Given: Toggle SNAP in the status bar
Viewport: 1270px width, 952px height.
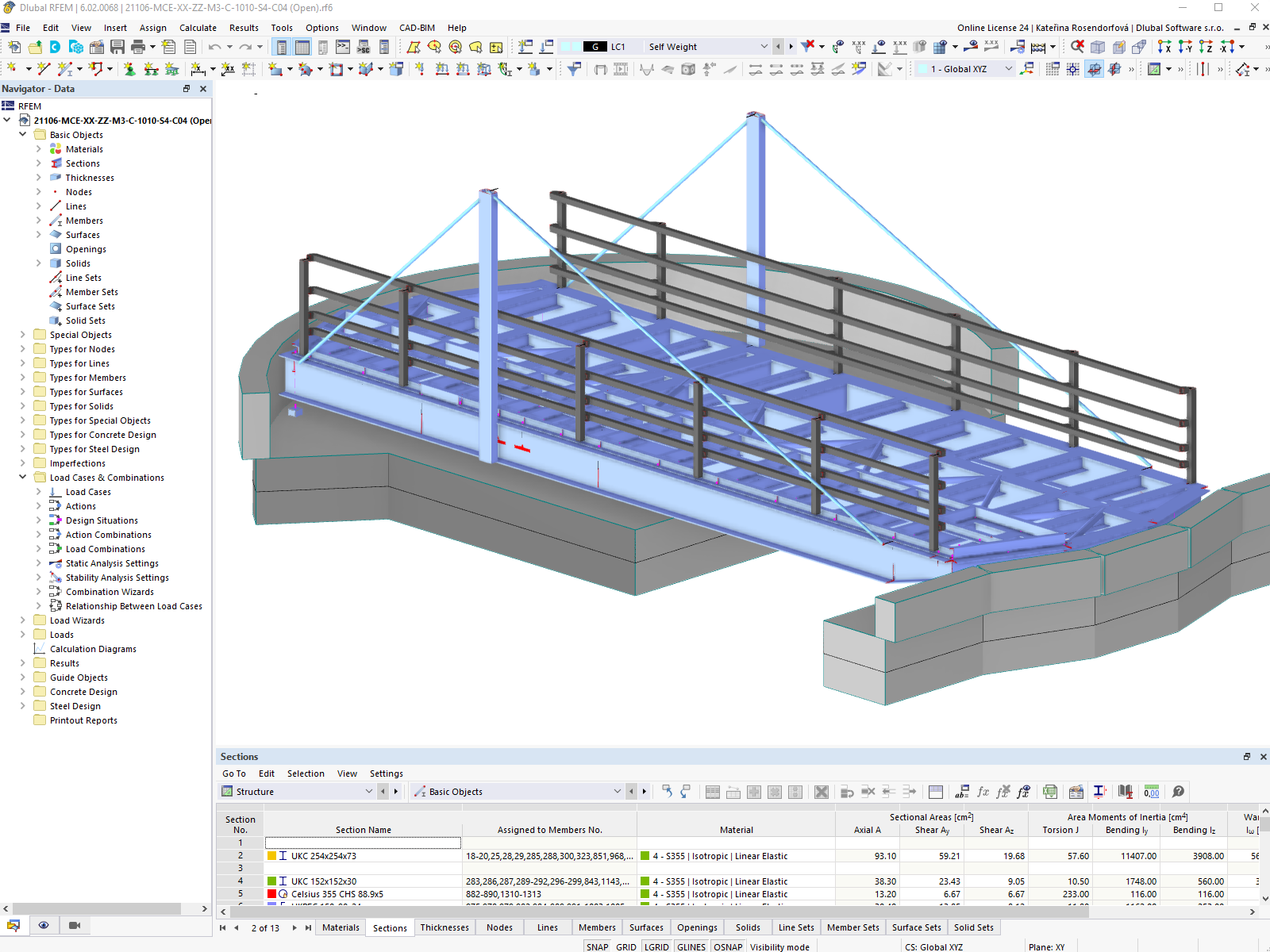Looking at the screenshot, I should tap(597, 946).
